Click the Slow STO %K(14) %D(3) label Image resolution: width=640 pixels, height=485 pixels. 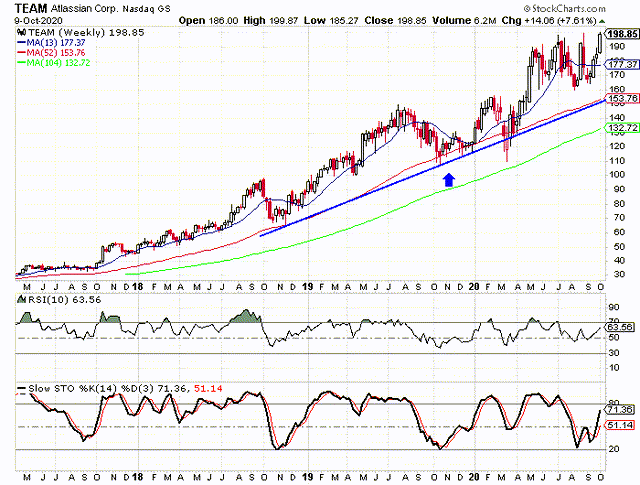tap(92, 389)
